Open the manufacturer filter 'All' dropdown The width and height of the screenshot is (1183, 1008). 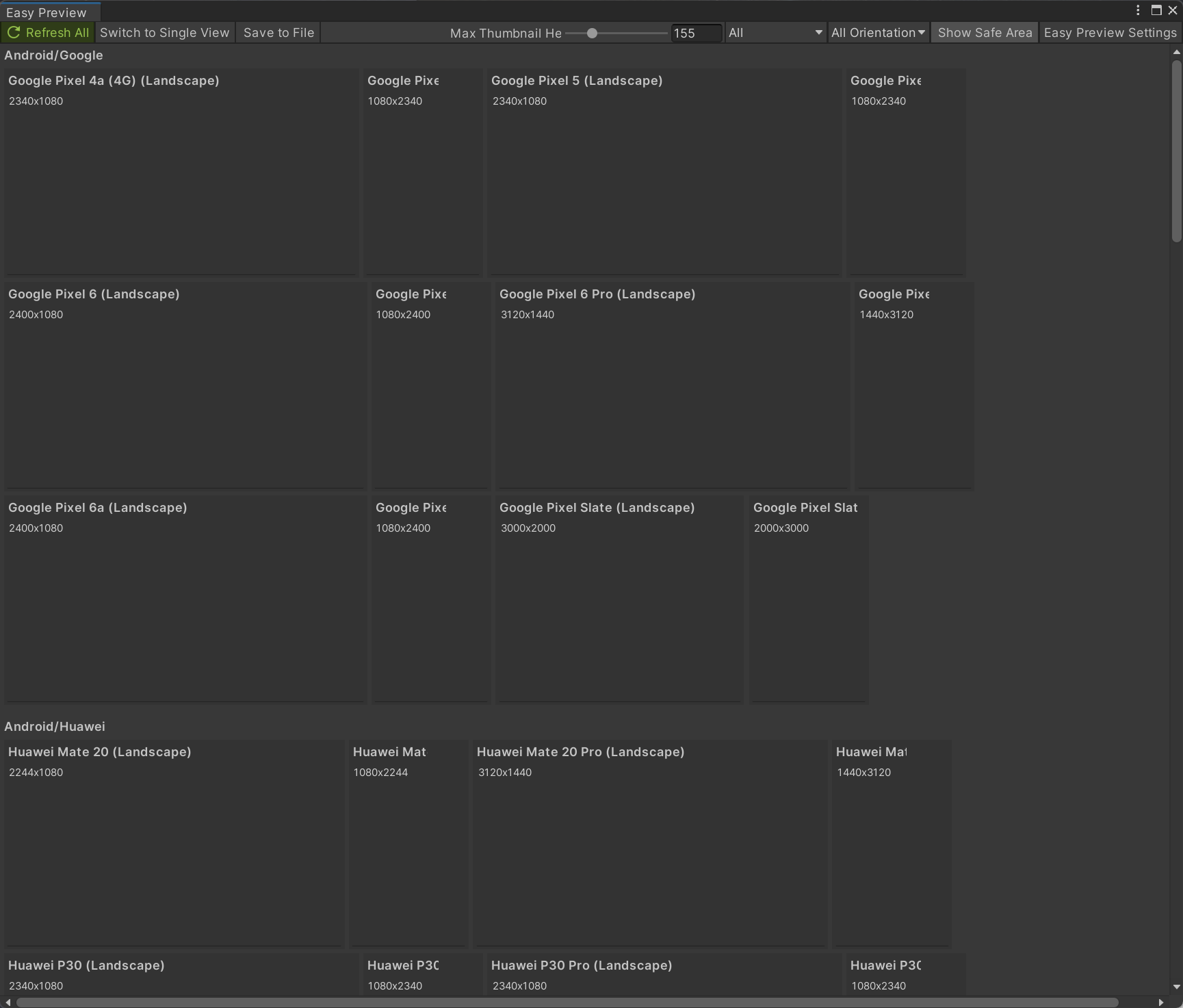point(775,32)
